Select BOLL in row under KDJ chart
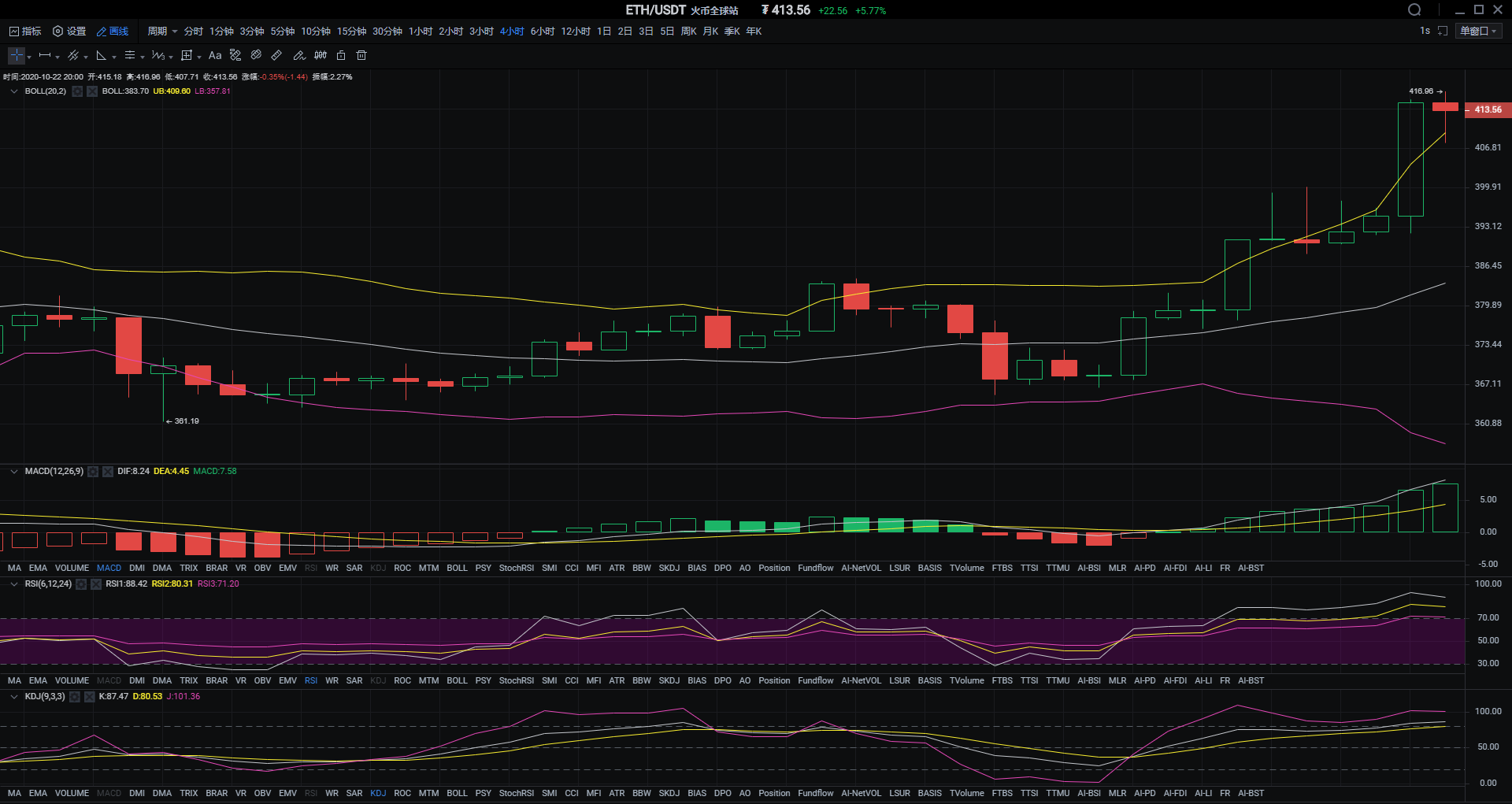 [x=457, y=793]
